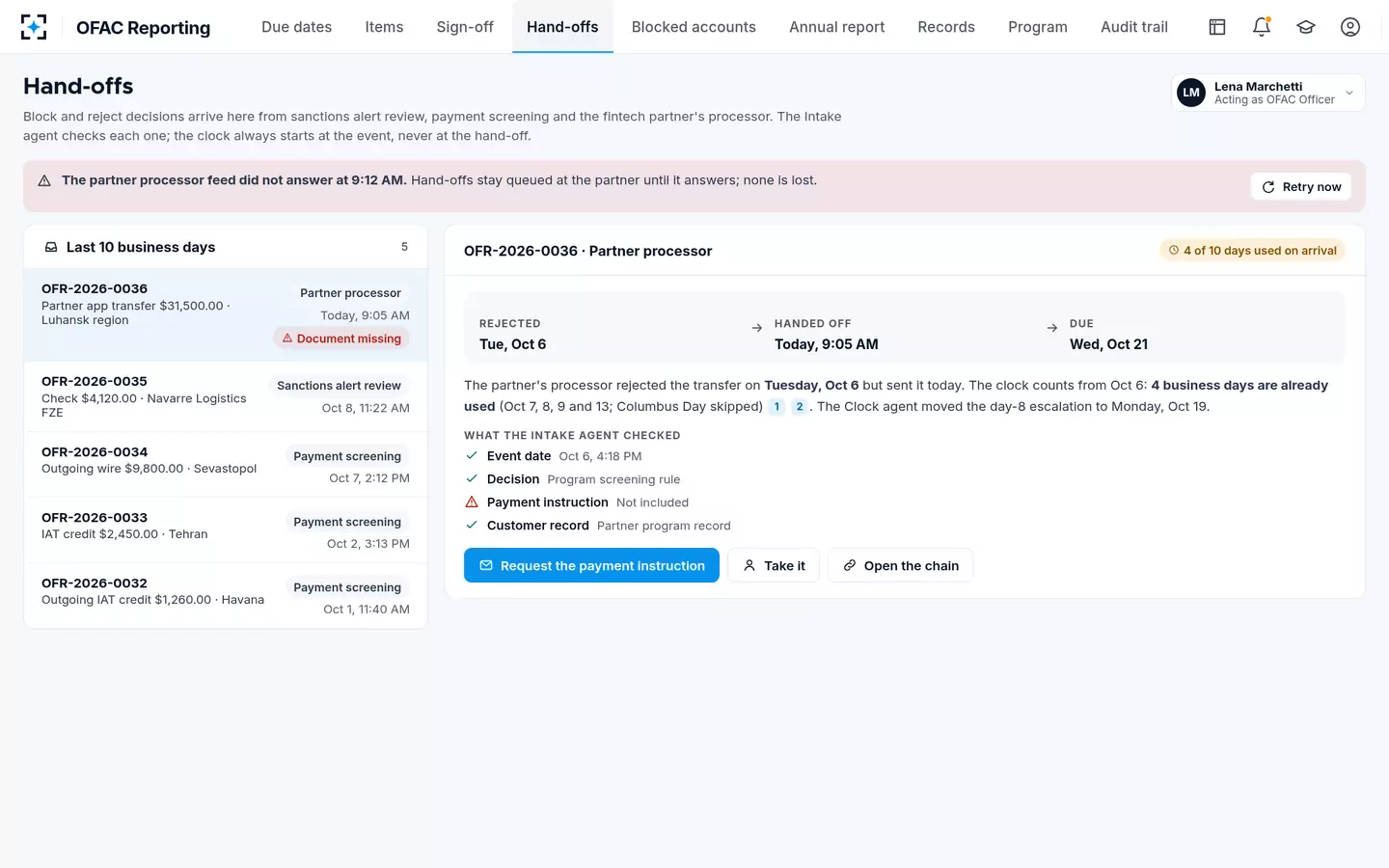1389x868 pixels.
Task: Click the Take it button
Action: coord(774,565)
